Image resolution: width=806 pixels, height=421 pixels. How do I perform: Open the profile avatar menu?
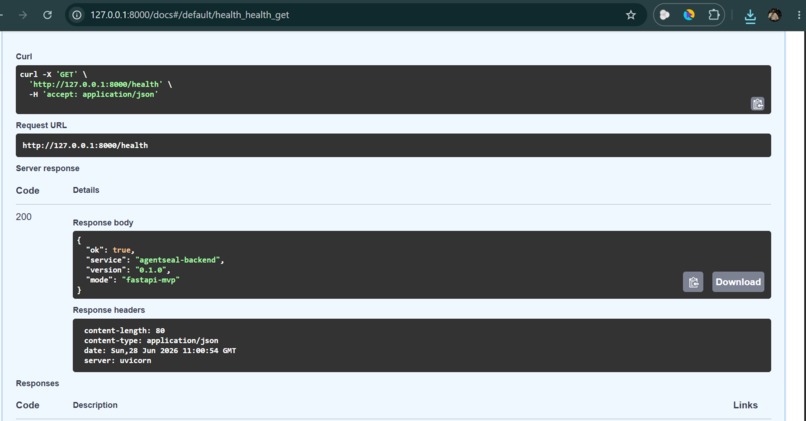click(774, 15)
